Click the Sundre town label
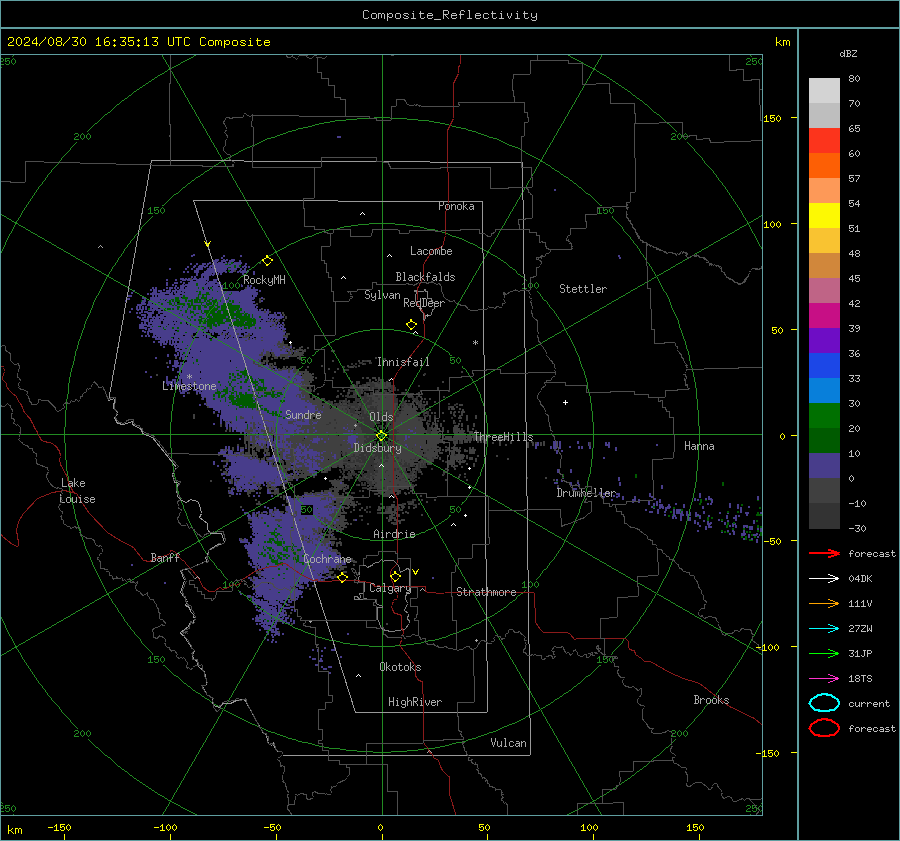This screenshot has width=900, height=841. click(303, 414)
